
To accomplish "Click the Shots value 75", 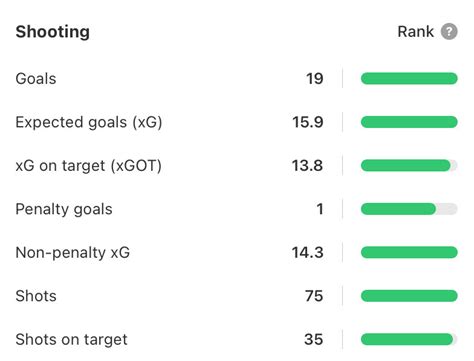I will pos(314,296).
